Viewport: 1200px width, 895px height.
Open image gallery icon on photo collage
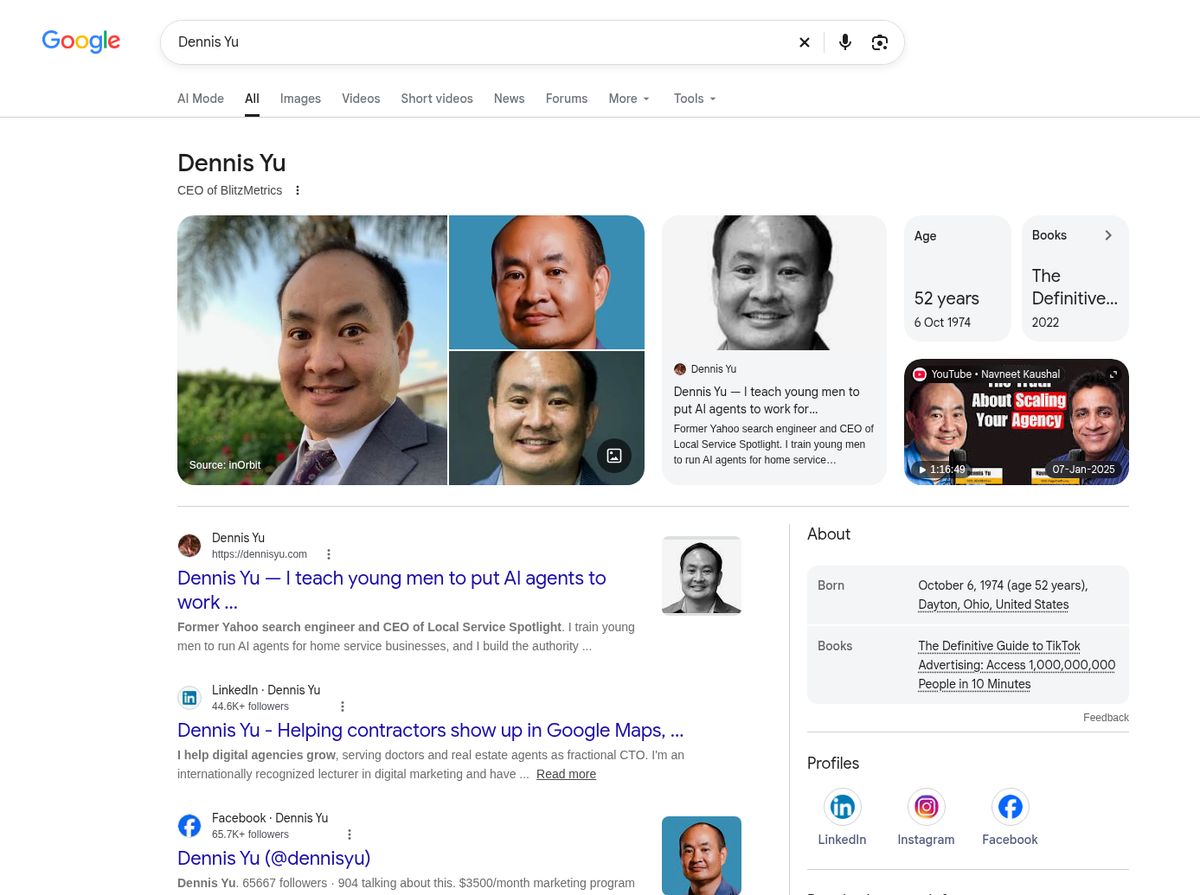(x=614, y=456)
